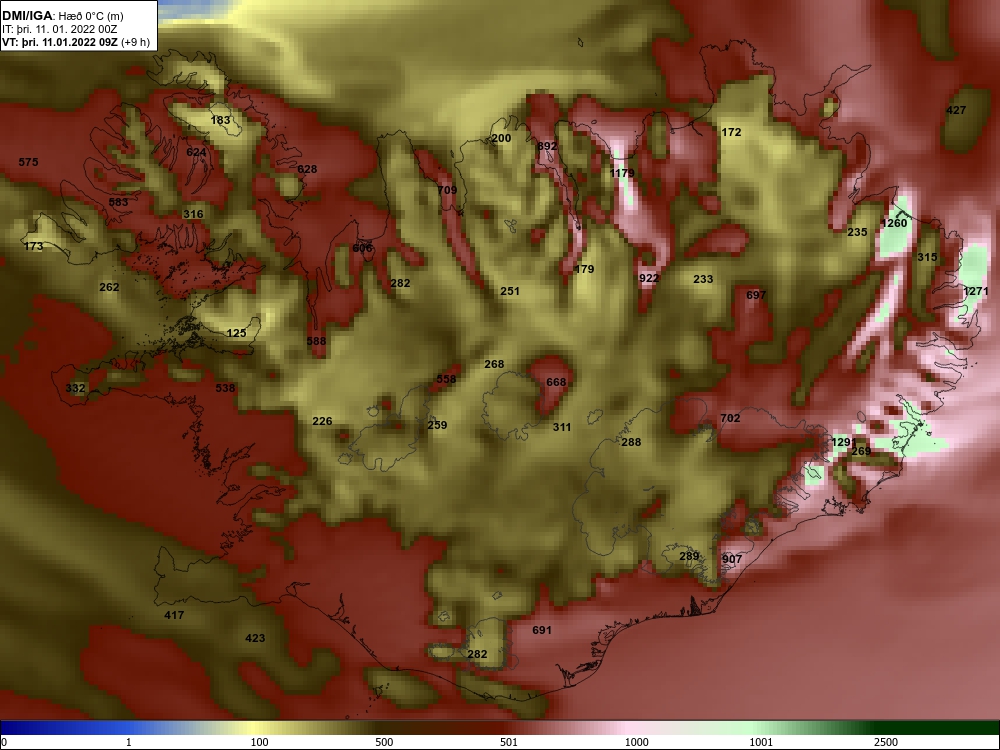Select the map value 538
Image resolution: width=1000 pixels, height=750 pixels.
[225, 388]
